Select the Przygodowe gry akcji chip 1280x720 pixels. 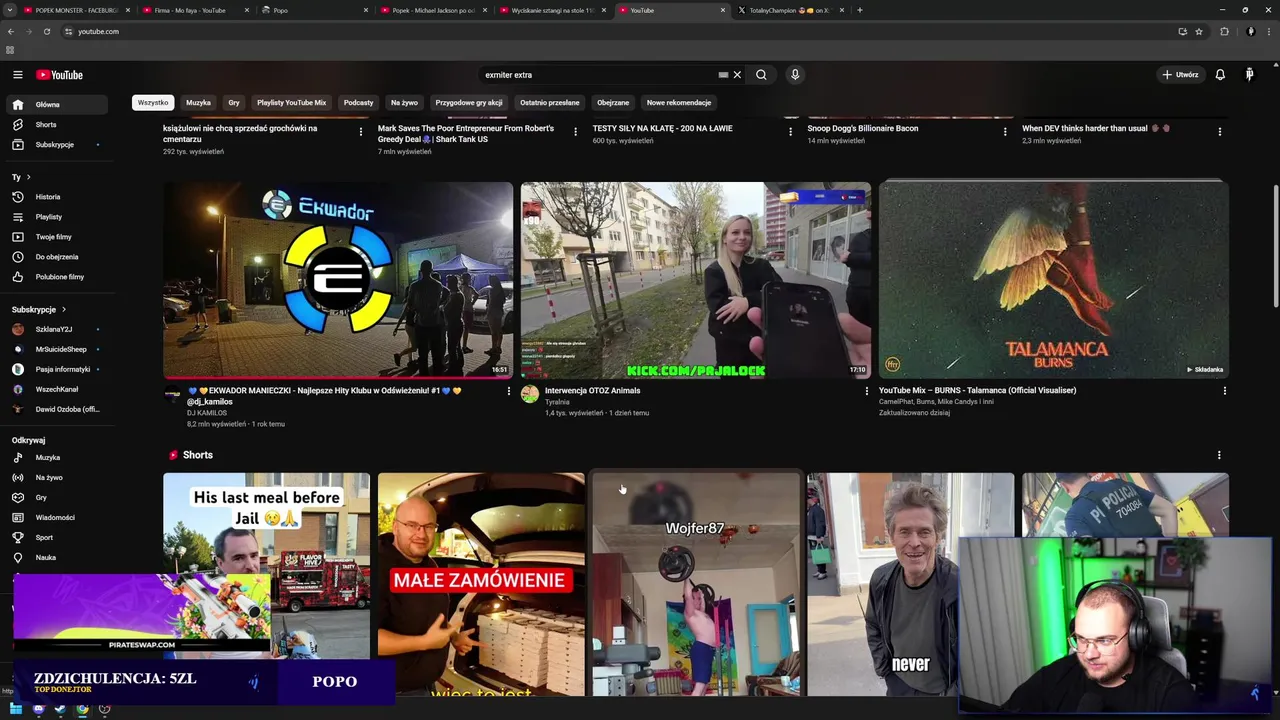click(x=469, y=102)
